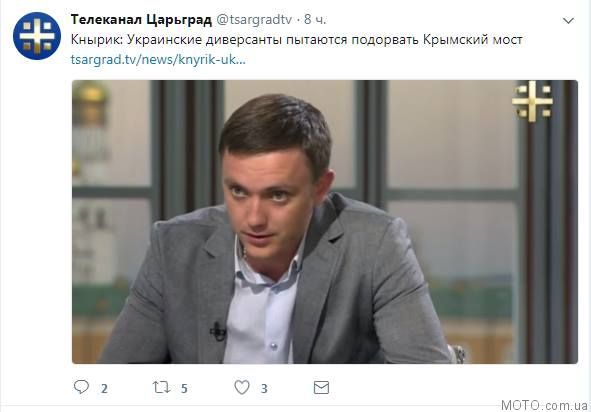
Task: Click the MOTO.com.ua watermark text
Action: click(544, 405)
